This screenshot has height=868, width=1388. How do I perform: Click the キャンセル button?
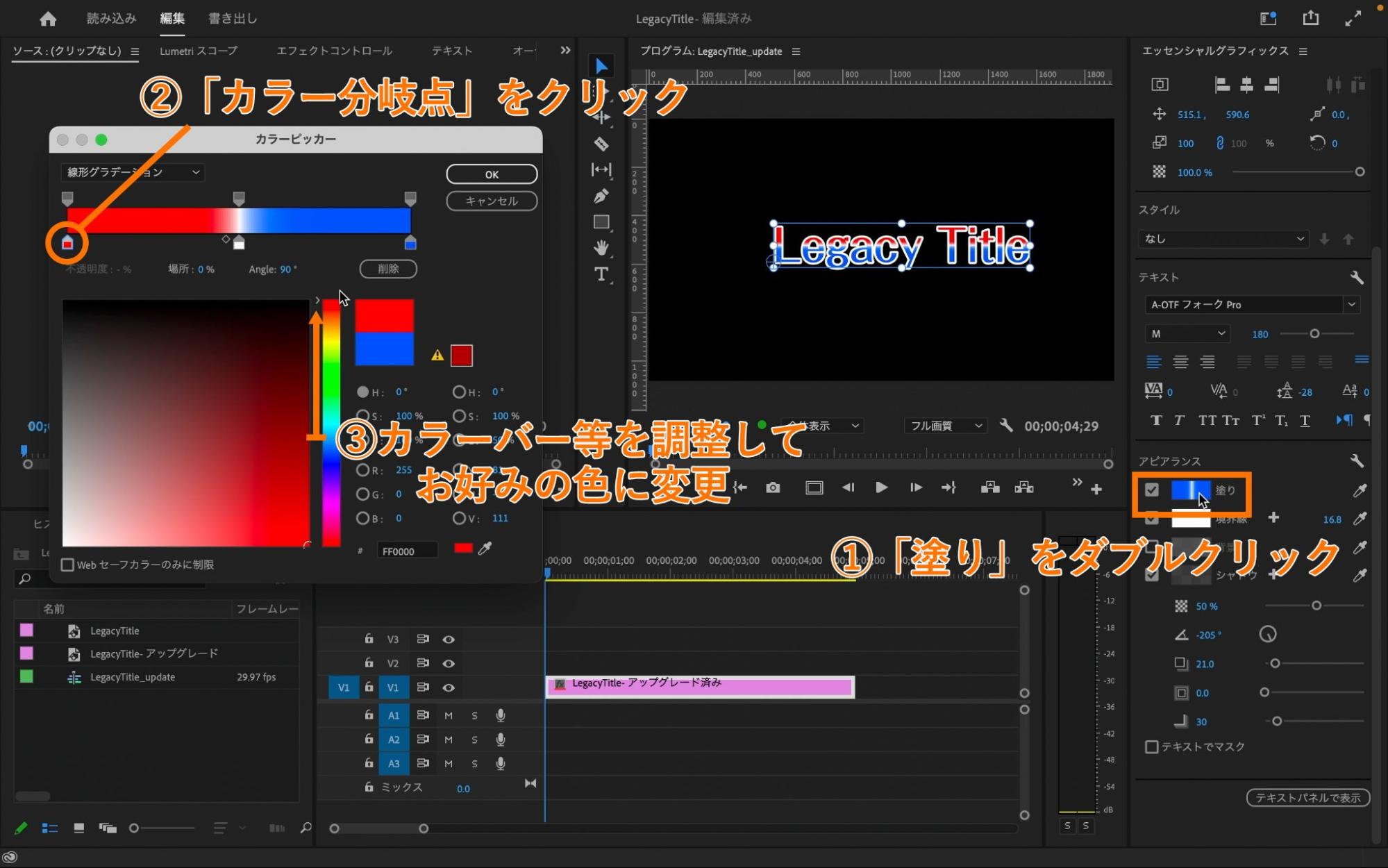[x=491, y=201]
